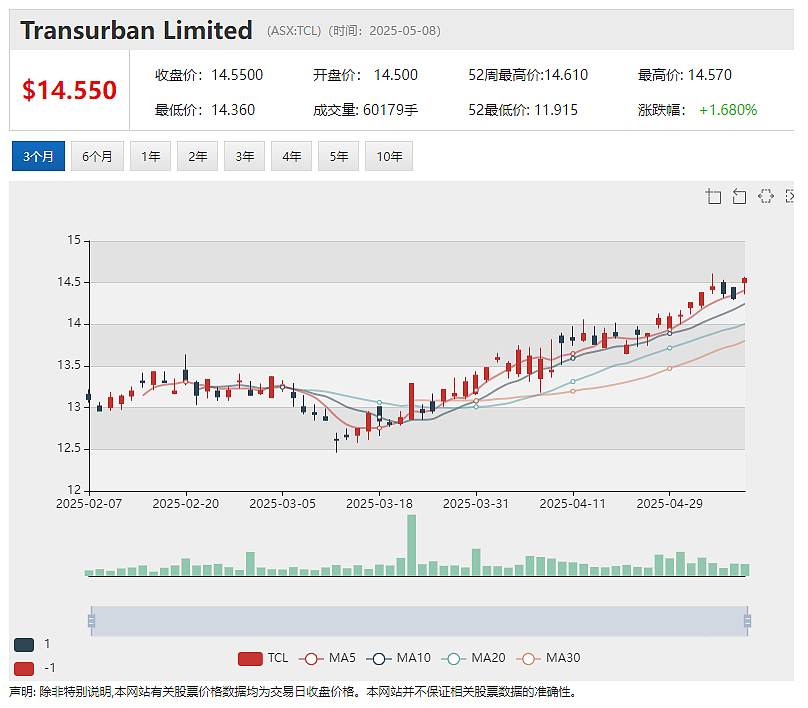Click the red visual map swatch labeled -1

click(x=24, y=669)
